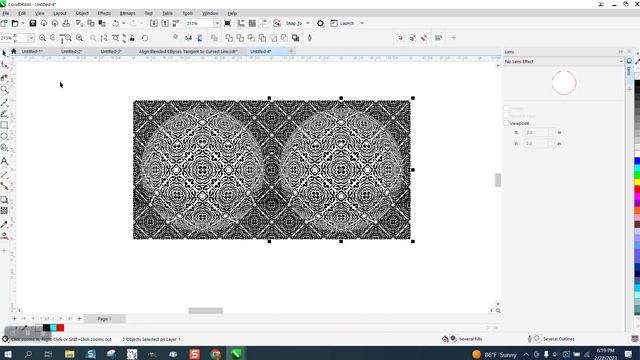Open the Options gear icon

tap(320, 23)
